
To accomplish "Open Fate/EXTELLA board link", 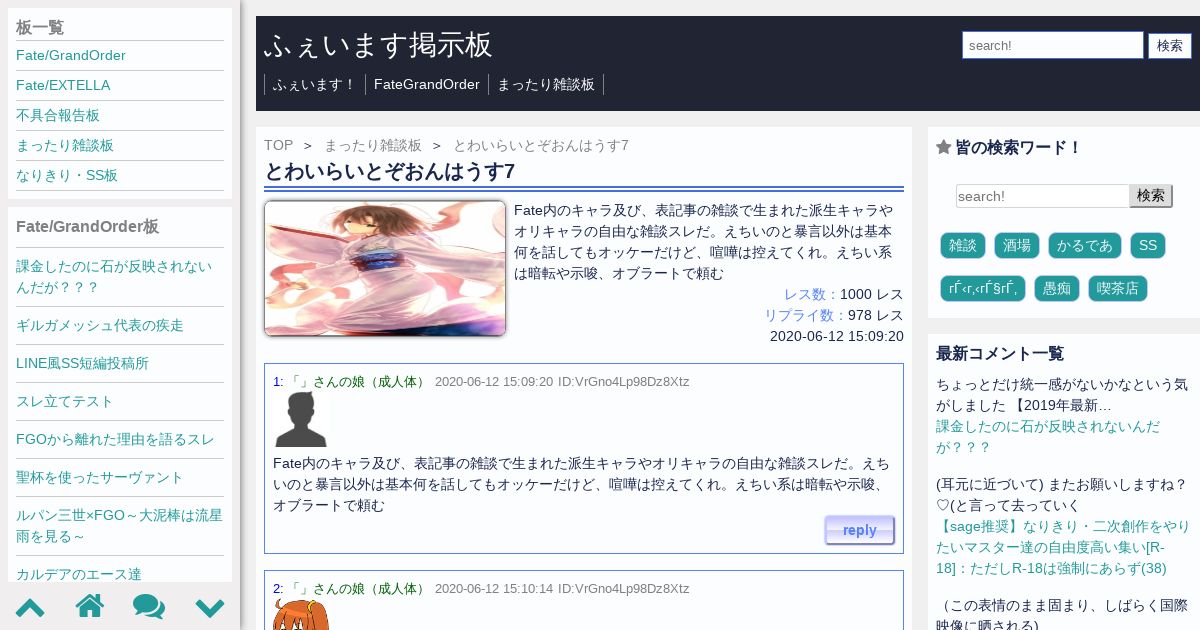I will click(x=63, y=85).
